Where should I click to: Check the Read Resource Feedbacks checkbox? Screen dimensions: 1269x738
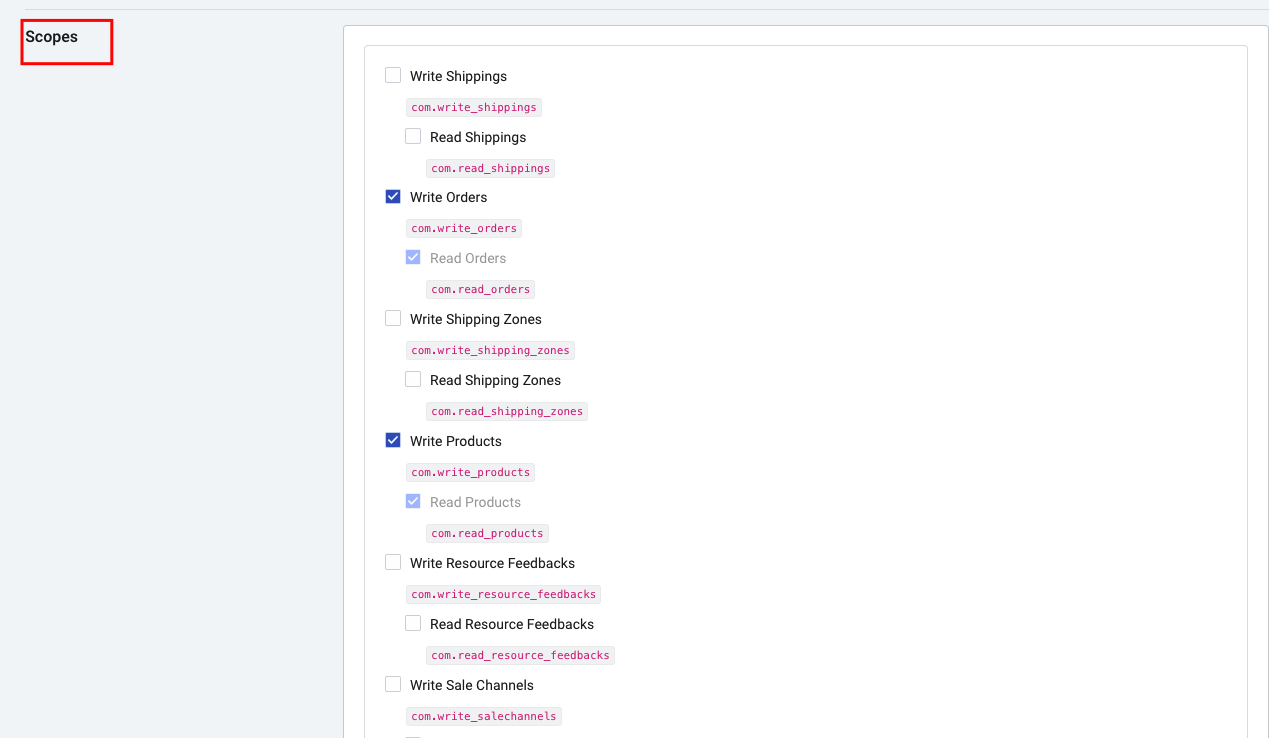(x=413, y=623)
